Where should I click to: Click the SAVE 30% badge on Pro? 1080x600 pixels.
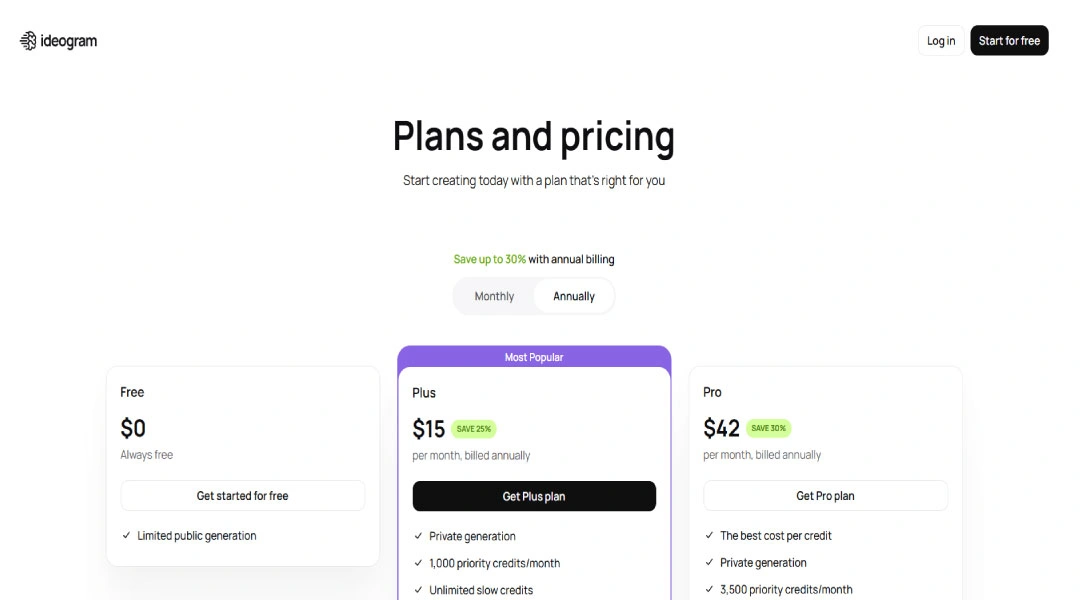[x=768, y=428]
